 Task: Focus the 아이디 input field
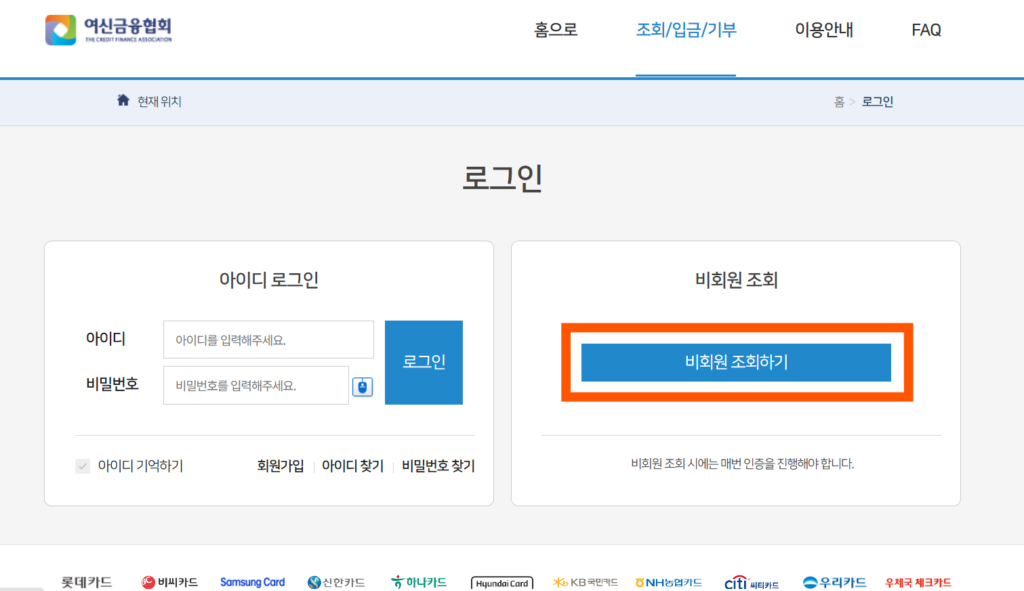(268, 340)
